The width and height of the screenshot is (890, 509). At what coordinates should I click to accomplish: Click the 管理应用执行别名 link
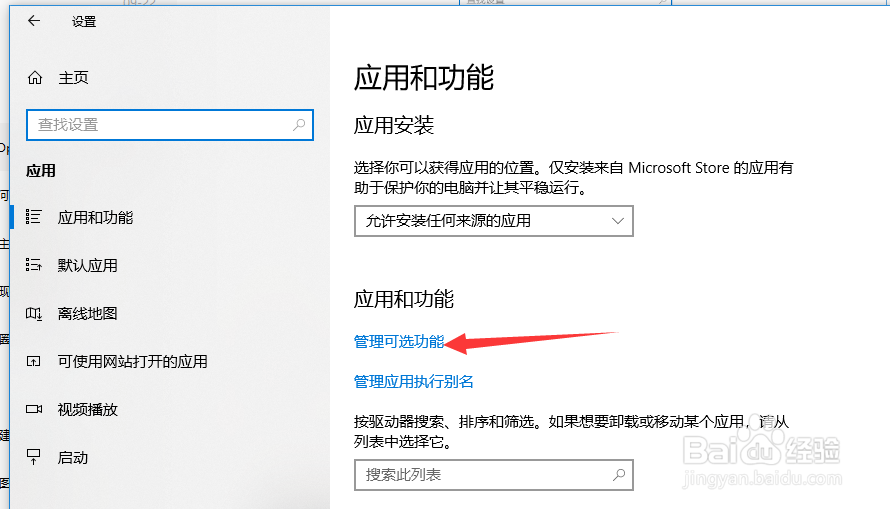(413, 381)
